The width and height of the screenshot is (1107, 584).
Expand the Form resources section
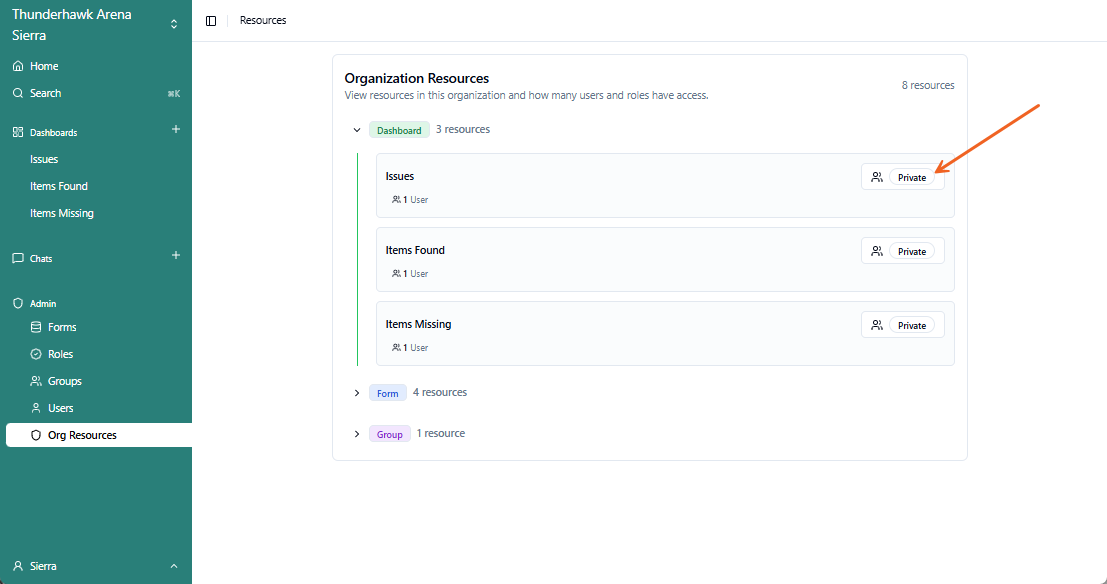point(357,393)
